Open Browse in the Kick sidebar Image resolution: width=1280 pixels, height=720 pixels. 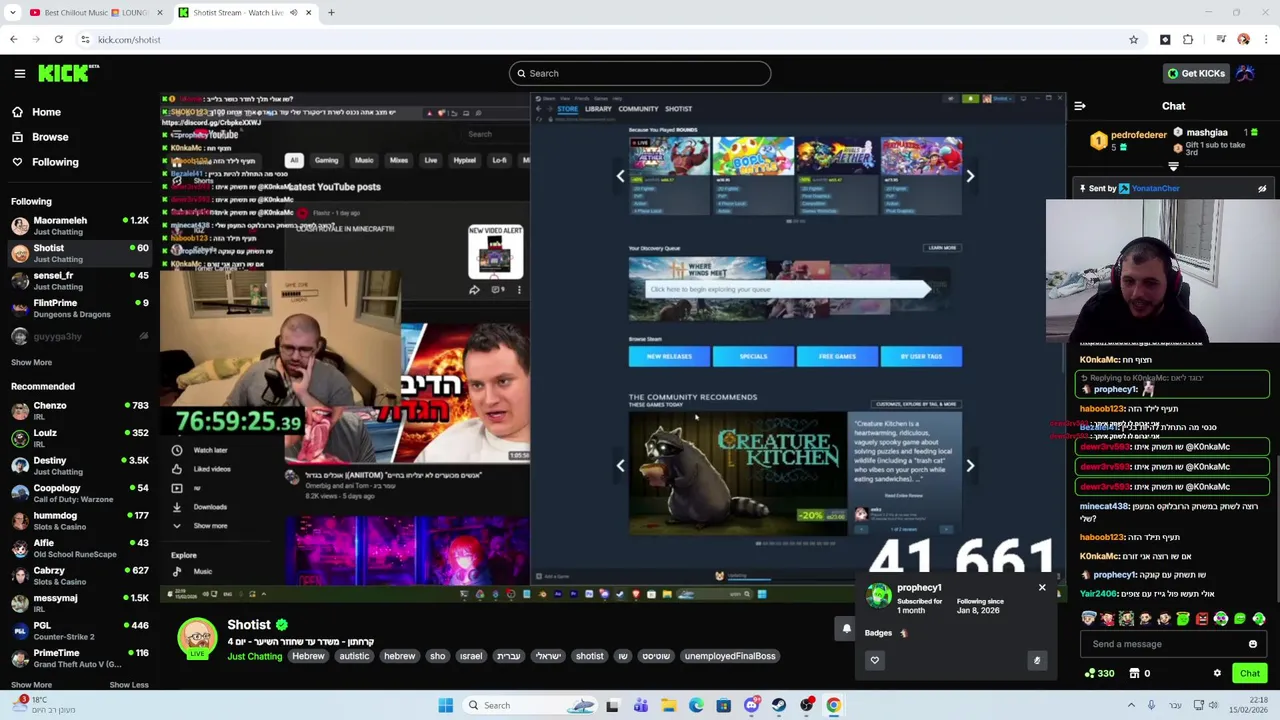click(40, 137)
